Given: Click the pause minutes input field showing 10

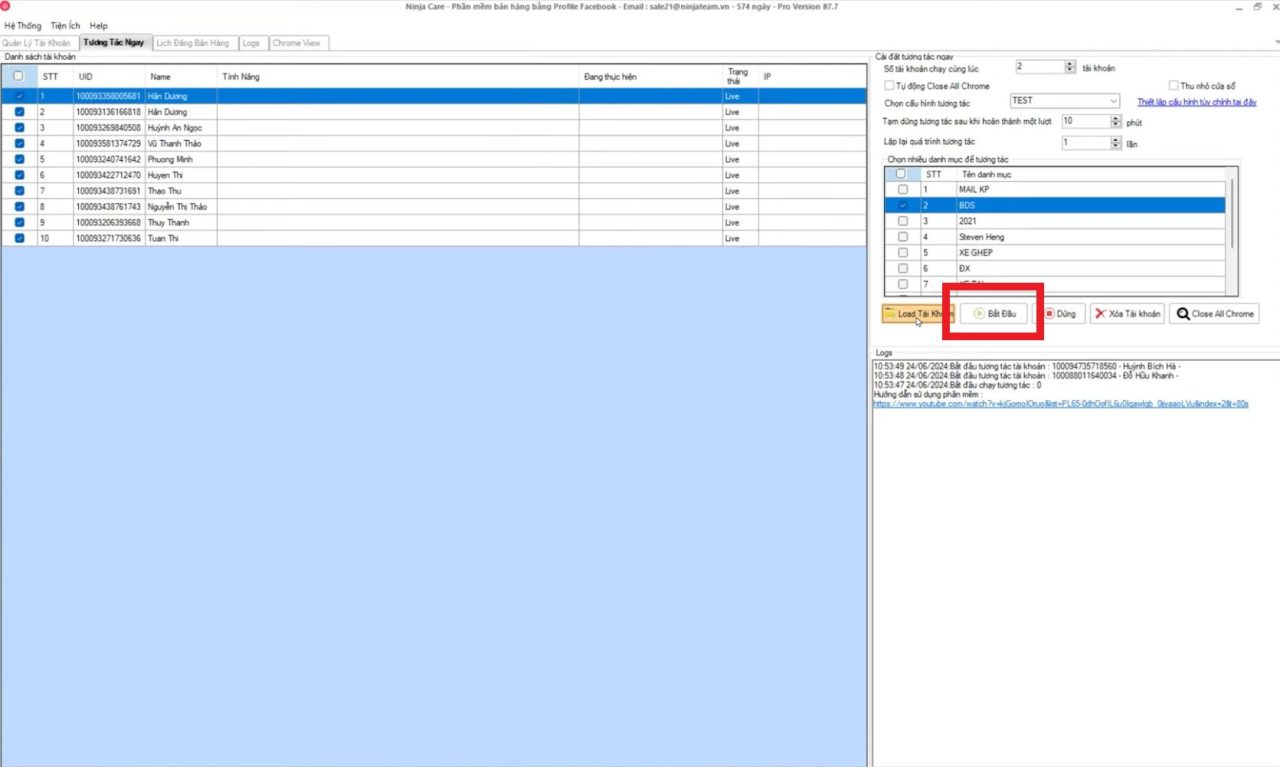Looking at the screenshot, I should click(x=1086, y=121).
